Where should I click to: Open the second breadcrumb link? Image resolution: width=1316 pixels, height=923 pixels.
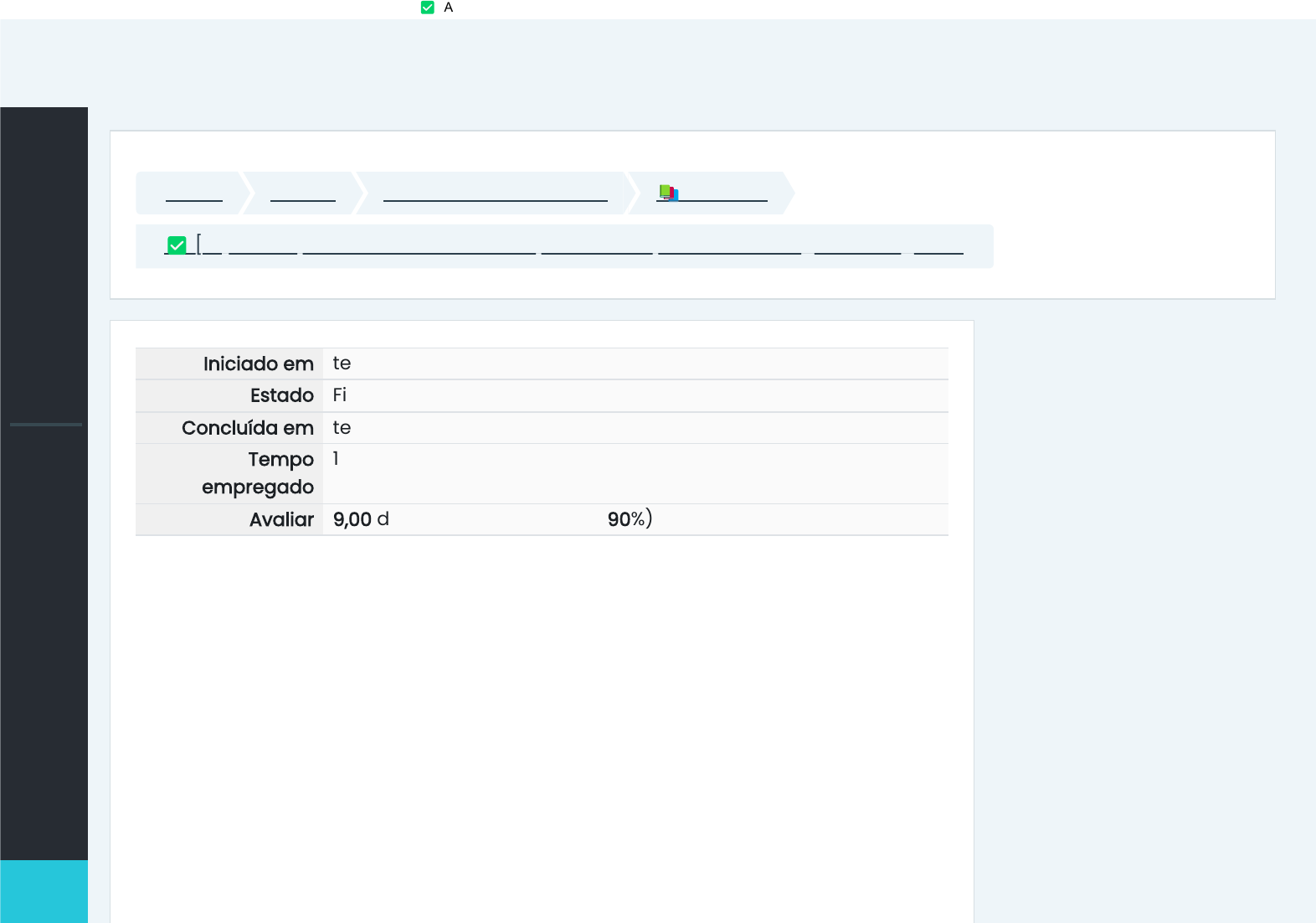(303, 194)
